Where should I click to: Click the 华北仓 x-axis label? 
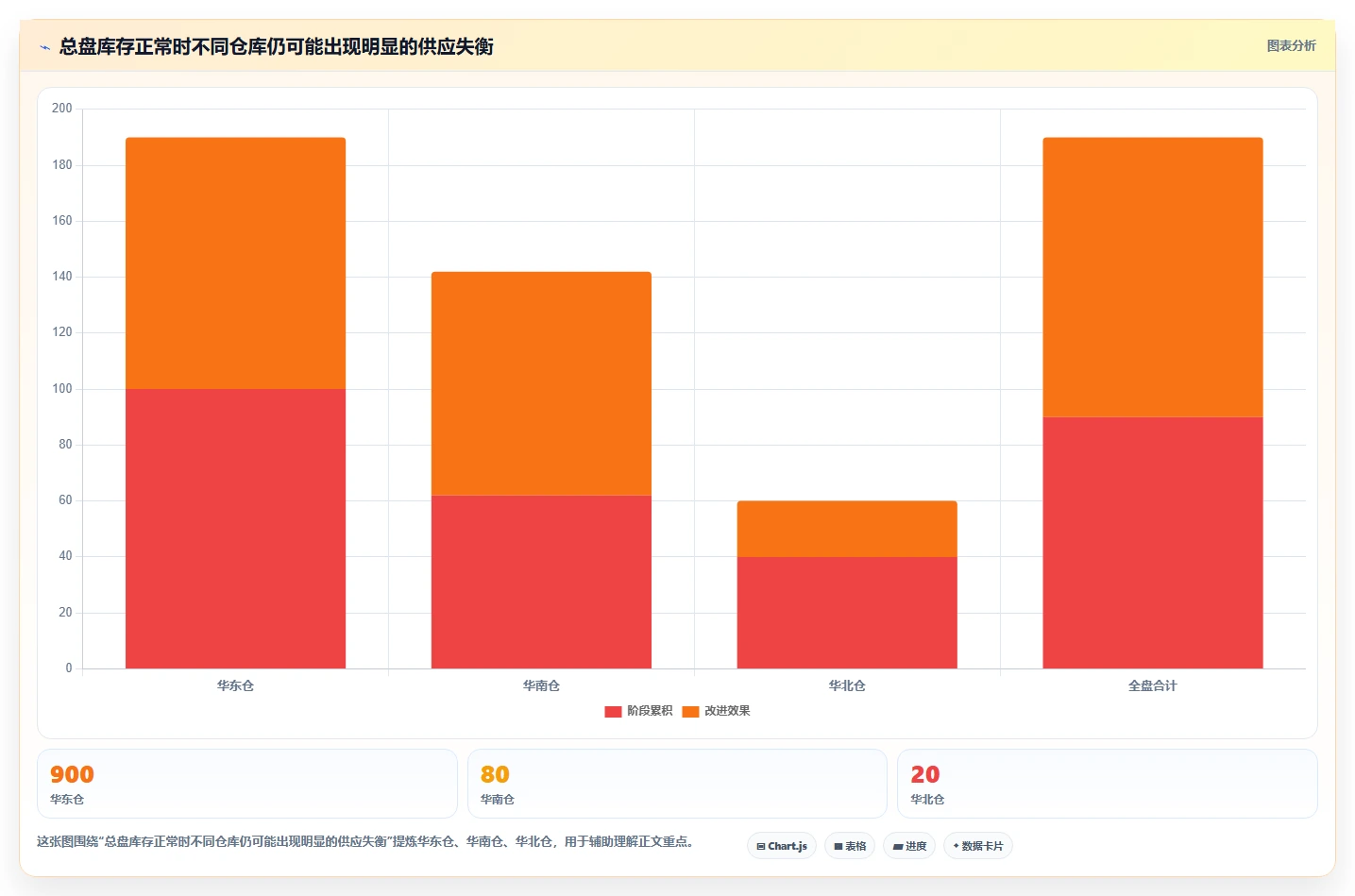847,685
